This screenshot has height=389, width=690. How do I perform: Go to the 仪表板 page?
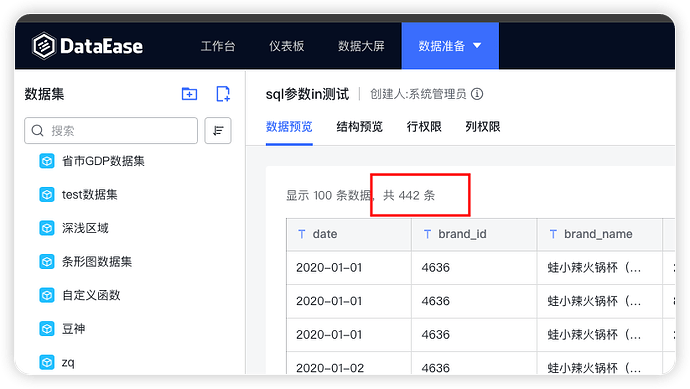tap(286, 46)
